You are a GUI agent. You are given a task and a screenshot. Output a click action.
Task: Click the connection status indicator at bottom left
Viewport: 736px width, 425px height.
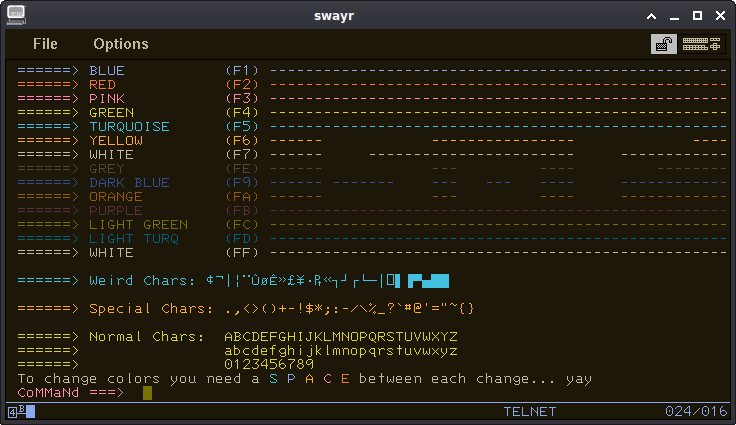pos(22,412)
